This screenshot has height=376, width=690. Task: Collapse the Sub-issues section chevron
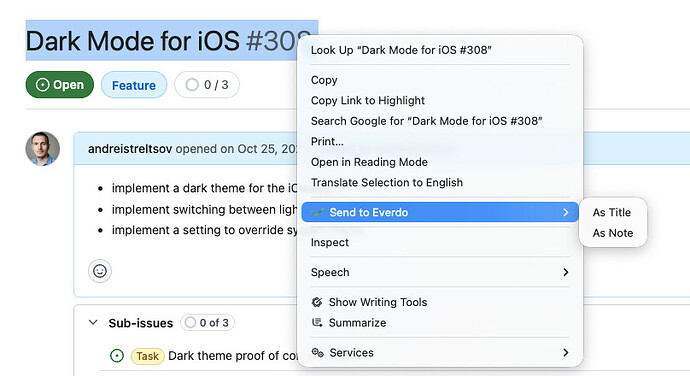pyautogui.click(x=93, y=323)
